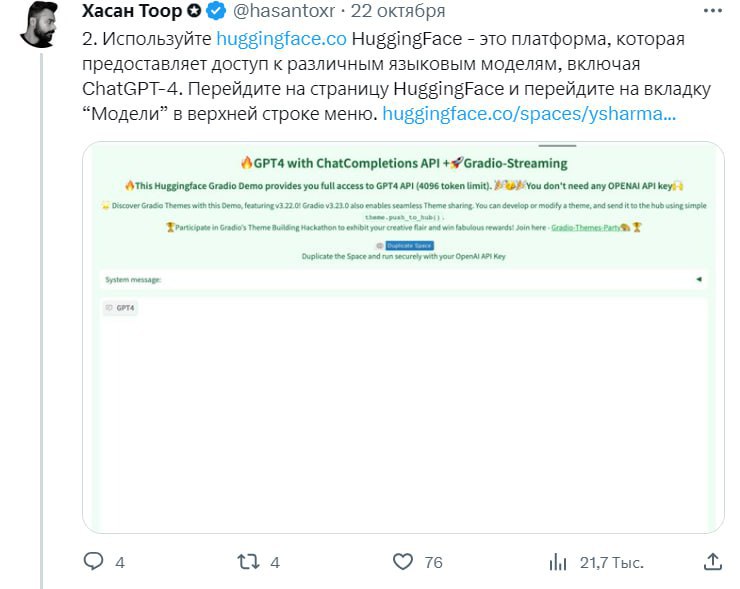740x589 pixels.
Task: Collapse the System message arrow
Action: pyautogui.click(x=698, y=280)
